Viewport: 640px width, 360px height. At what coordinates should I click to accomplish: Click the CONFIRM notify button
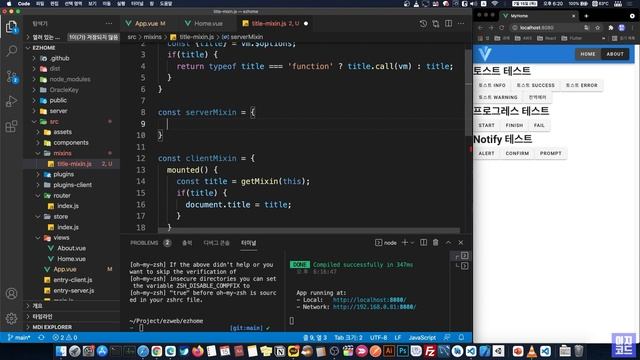(517, 153)
